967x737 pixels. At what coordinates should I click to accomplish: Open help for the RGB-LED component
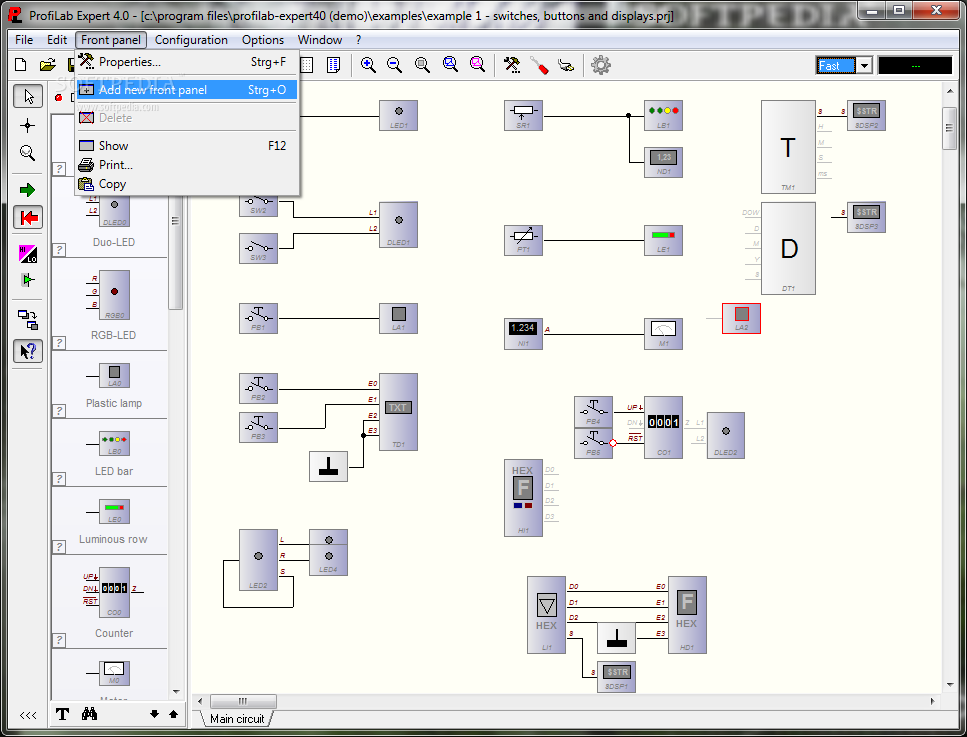[x=59, y=343]
